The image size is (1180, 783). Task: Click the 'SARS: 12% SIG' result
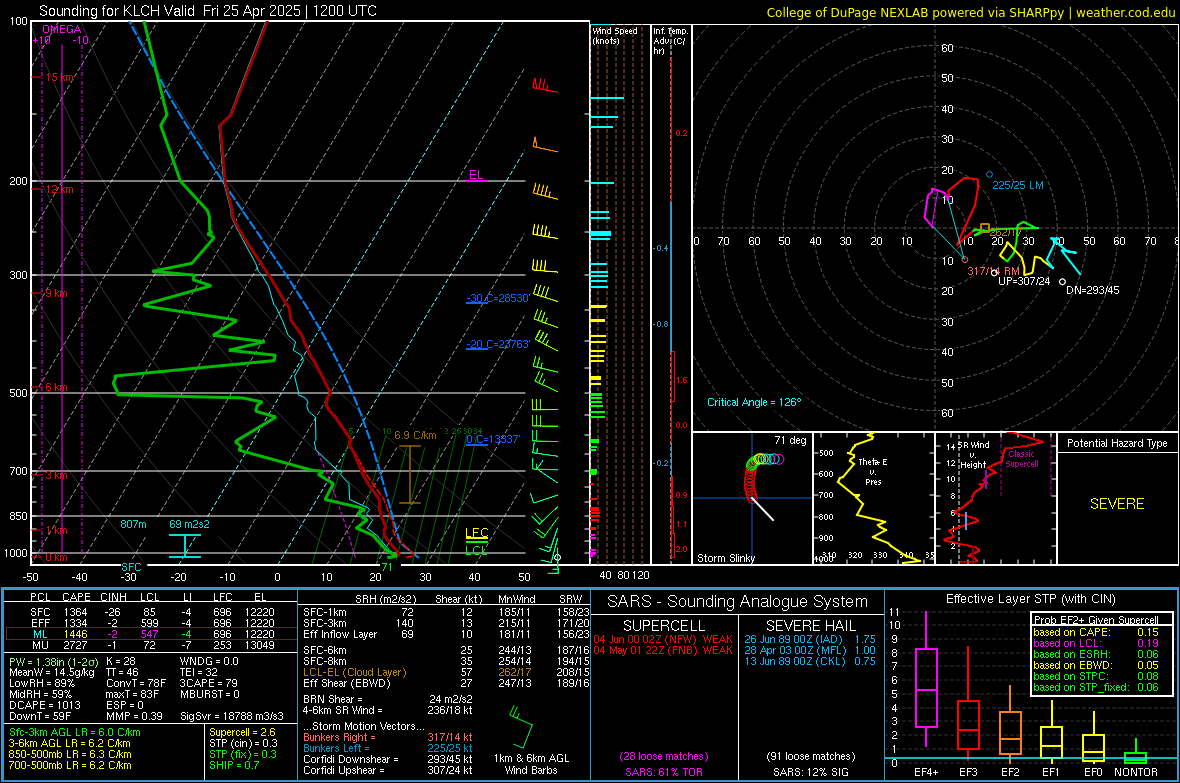[x=810, y=772]
